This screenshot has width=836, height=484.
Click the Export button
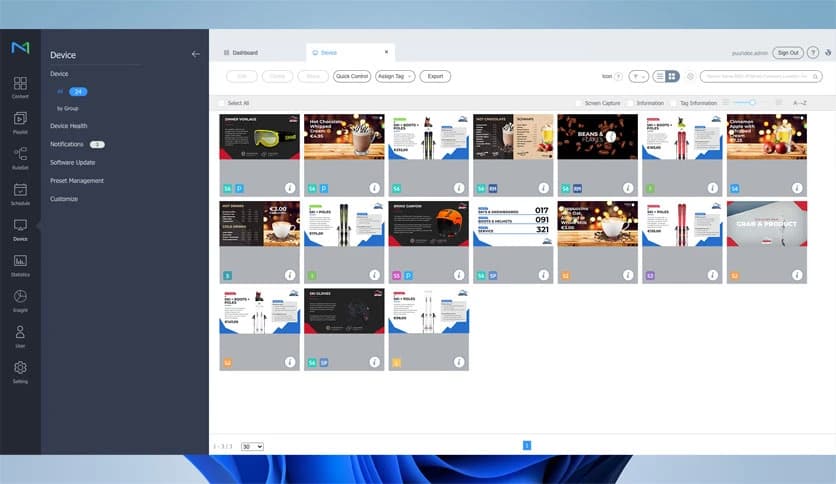pyautogui.click(x=435, y=76)
